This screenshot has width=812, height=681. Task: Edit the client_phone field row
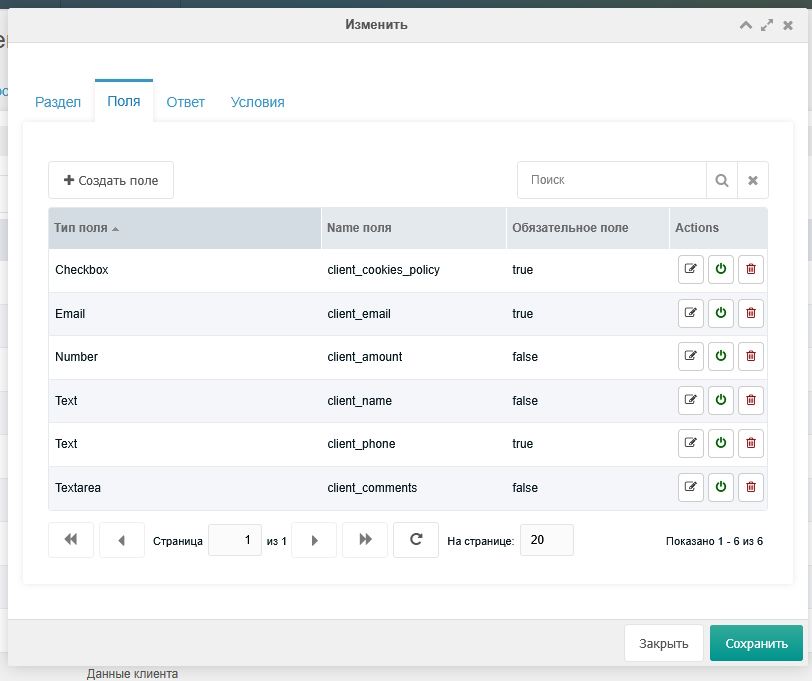[690, 444]
